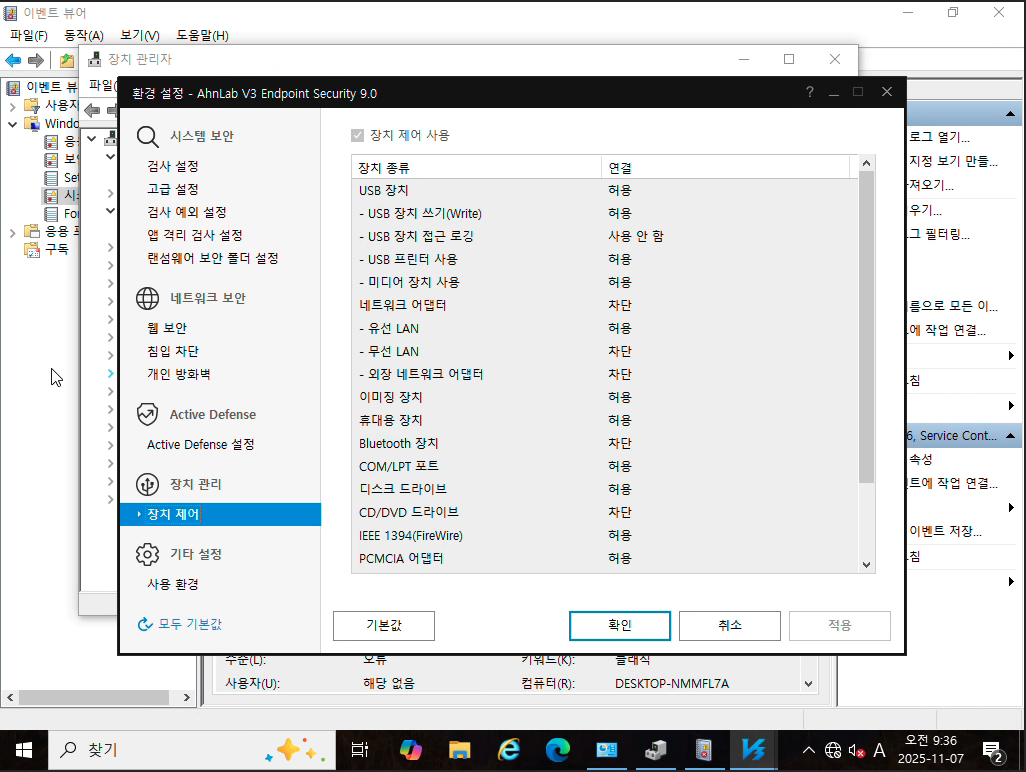Click the 기타 설정 gear icon
This screenshot has height=772, width=1026.
[148, 554]
